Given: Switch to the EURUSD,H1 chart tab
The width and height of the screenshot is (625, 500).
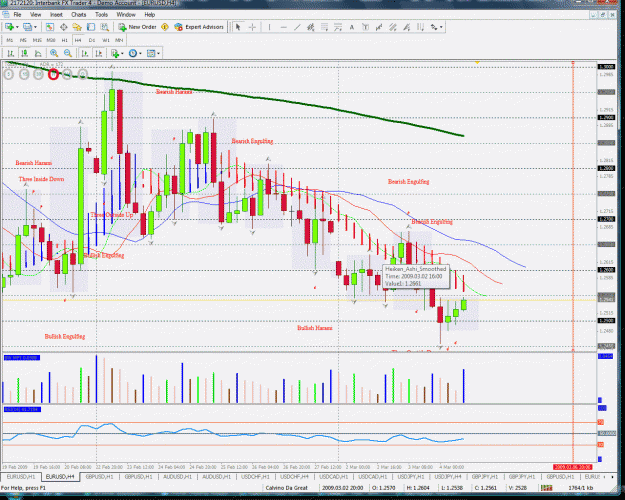Looking at the screenshot, I should point(20,476).
